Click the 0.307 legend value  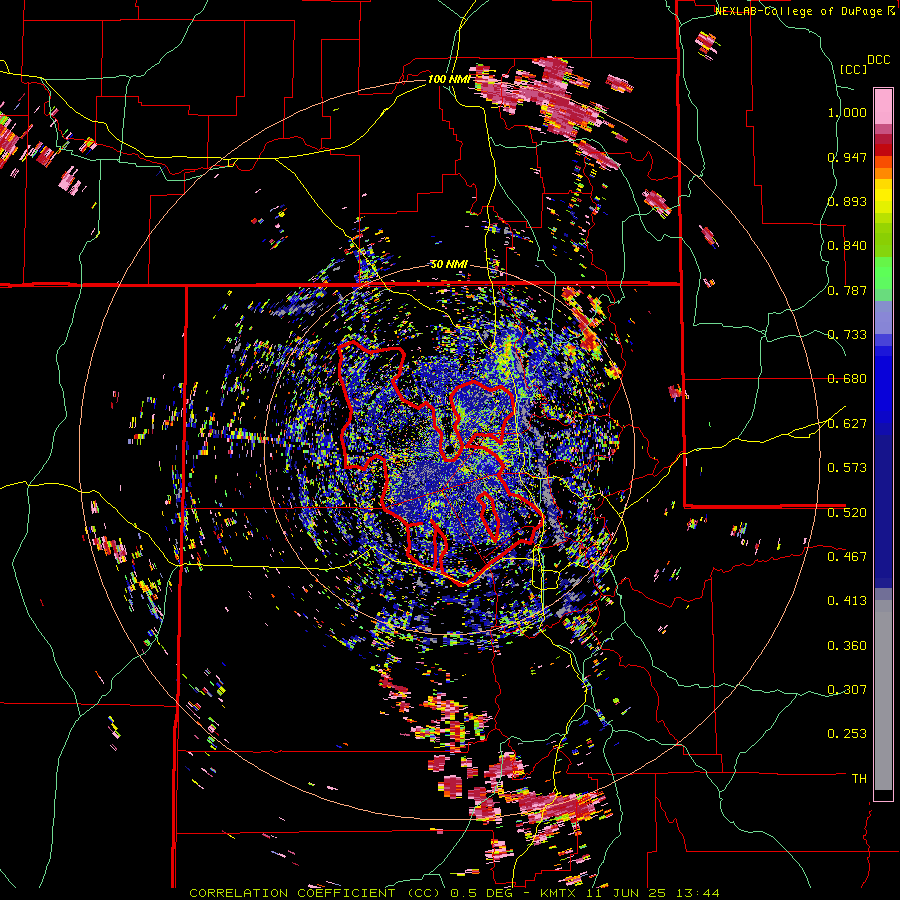click(847, 689)
